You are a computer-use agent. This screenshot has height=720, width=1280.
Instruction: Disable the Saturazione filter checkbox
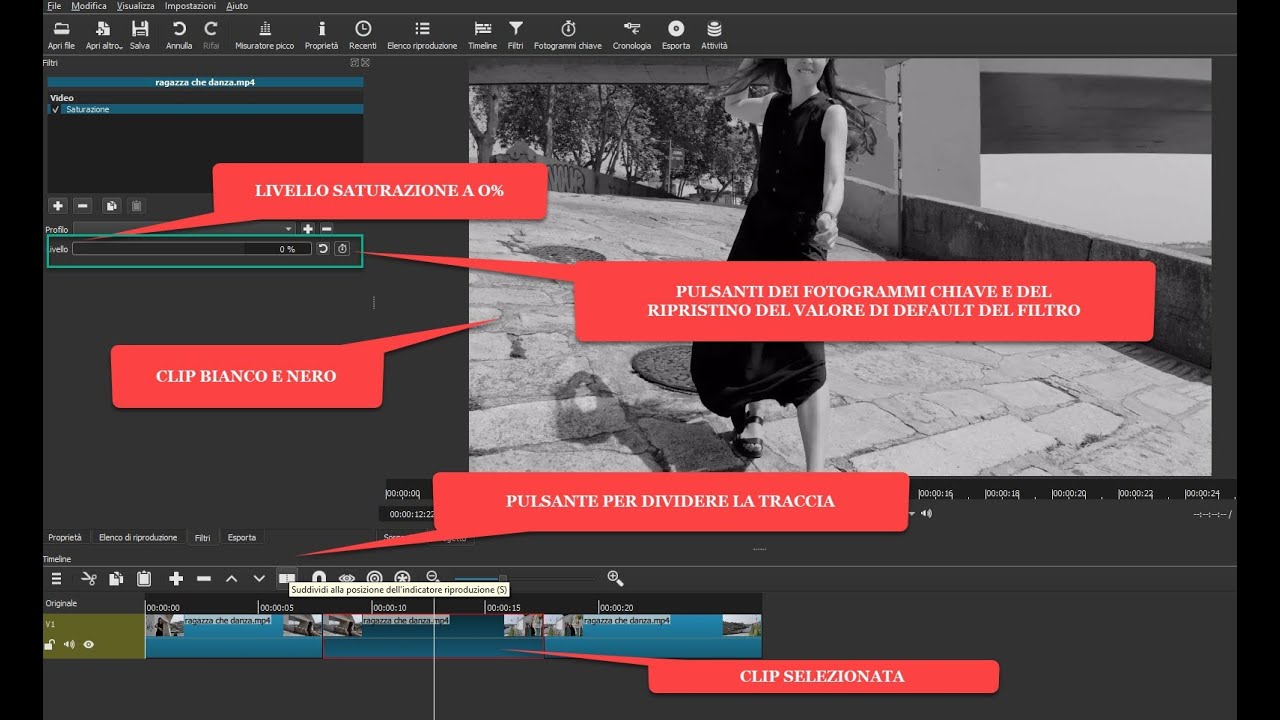click(x=55, y=109)
